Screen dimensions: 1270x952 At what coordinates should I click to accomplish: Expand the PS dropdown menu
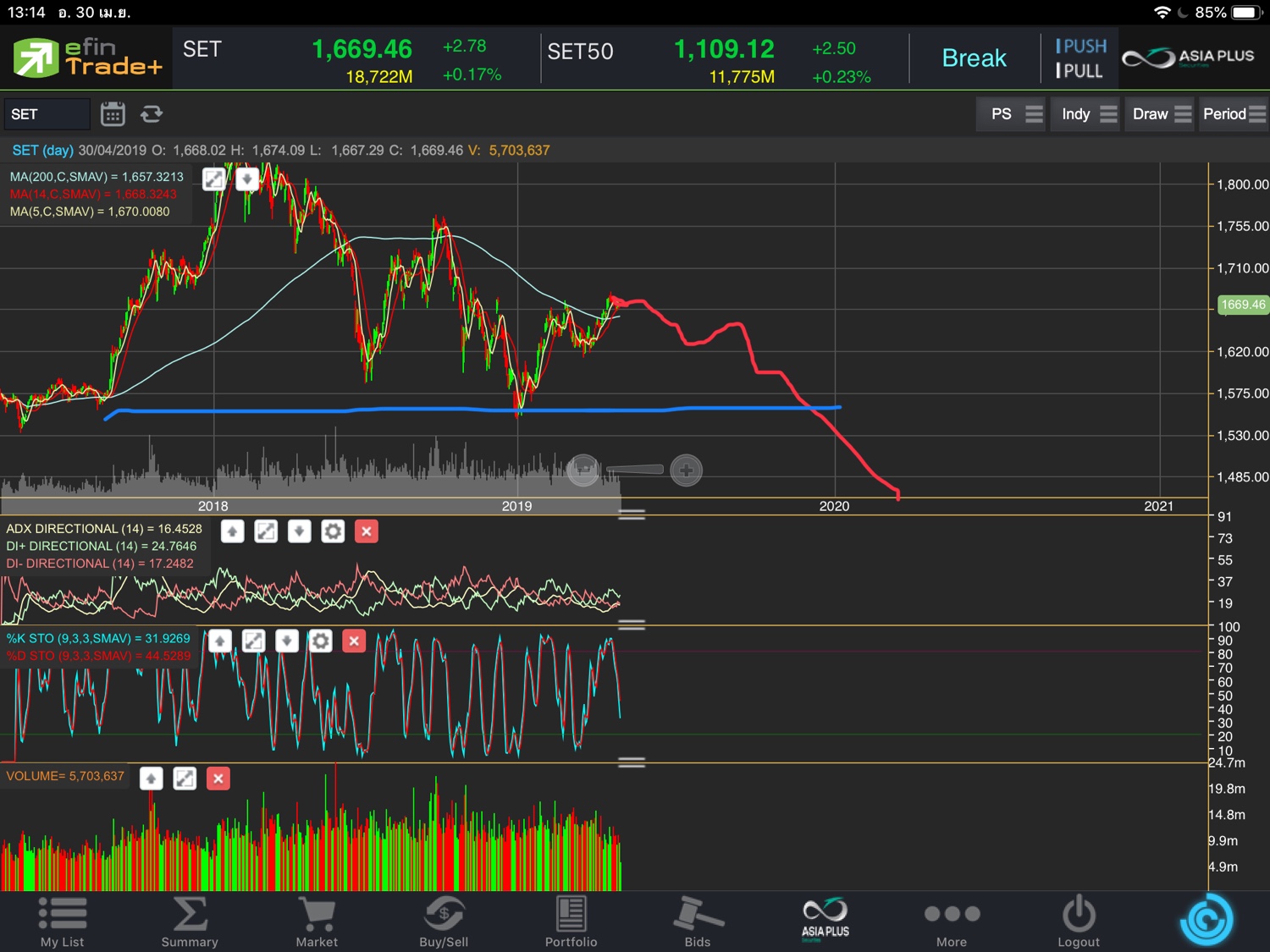click(1014, 114)
